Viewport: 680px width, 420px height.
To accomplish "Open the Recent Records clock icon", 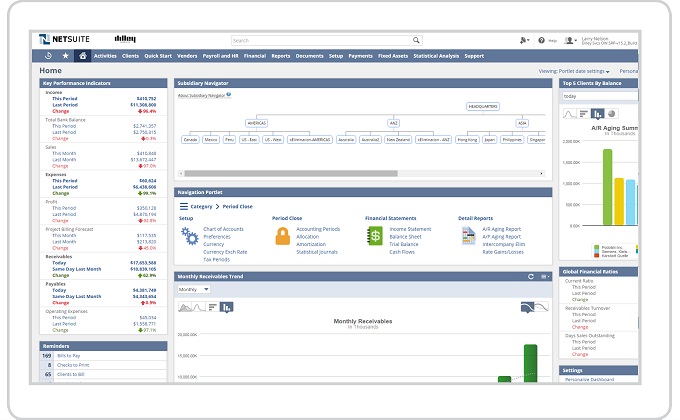I will (x=48, y=56).
